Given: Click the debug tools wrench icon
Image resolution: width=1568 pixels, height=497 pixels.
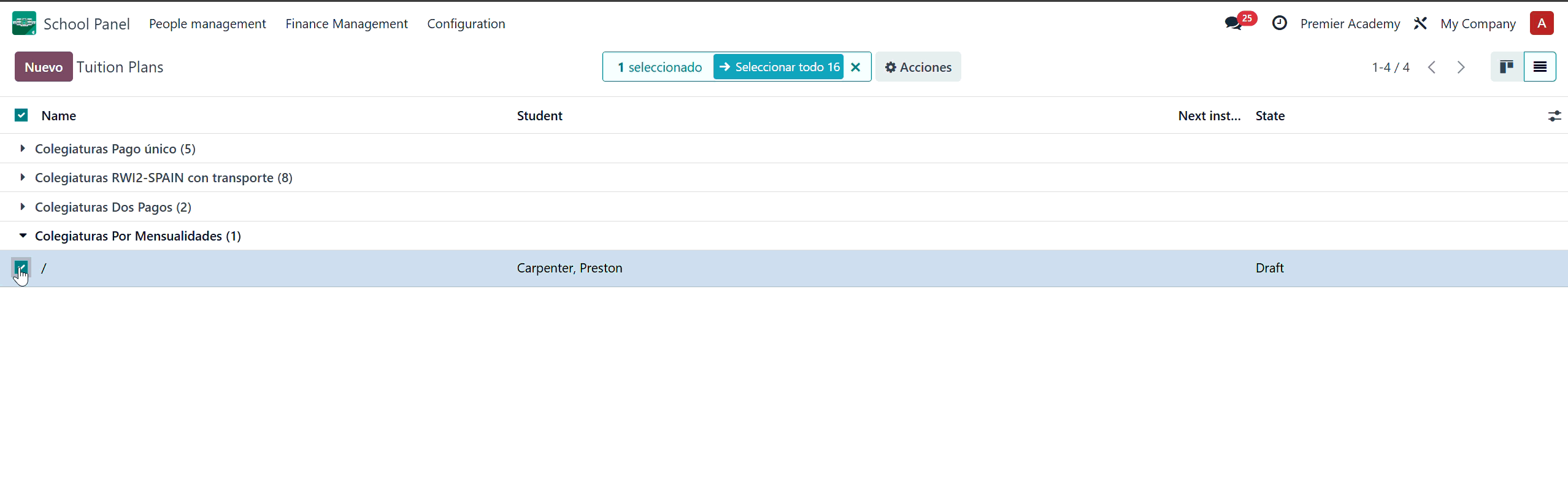Looking at the screenshot, I should pos(1420,23).
